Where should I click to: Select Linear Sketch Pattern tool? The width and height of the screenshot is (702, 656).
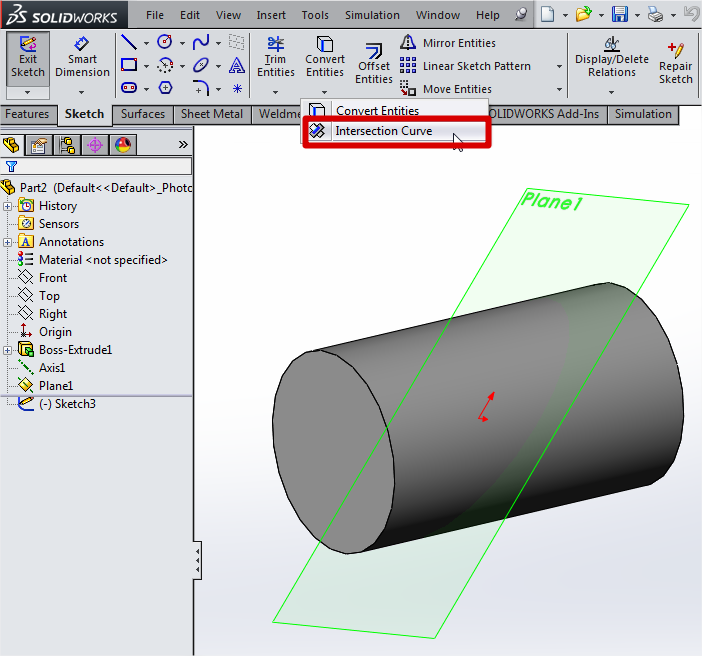point(476,66)
